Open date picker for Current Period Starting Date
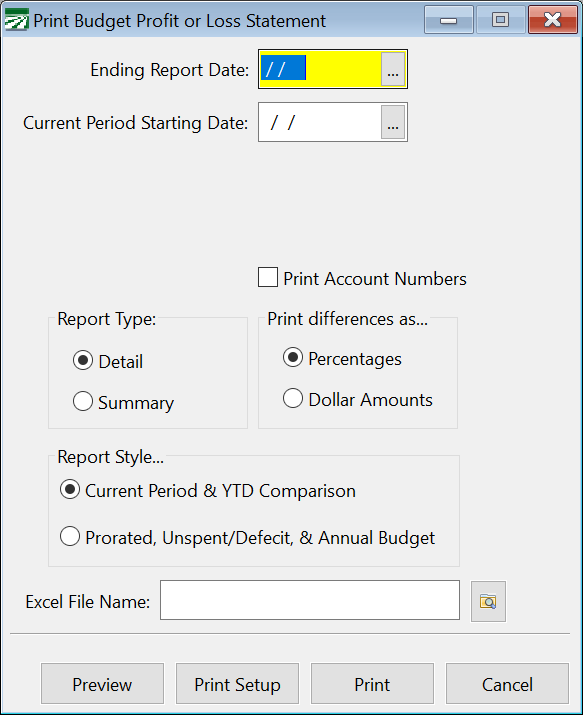The height and width of the screenshot is (715, 583). (393, 122)
